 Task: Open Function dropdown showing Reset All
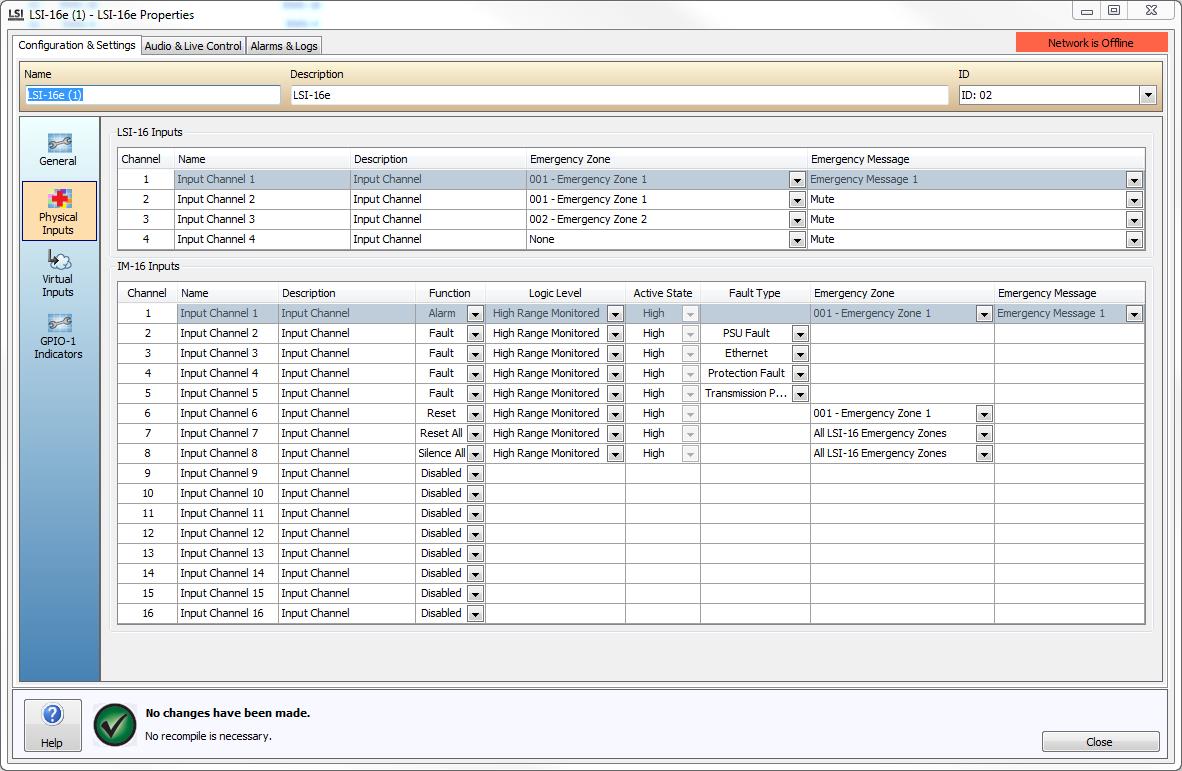pos(475,434)
